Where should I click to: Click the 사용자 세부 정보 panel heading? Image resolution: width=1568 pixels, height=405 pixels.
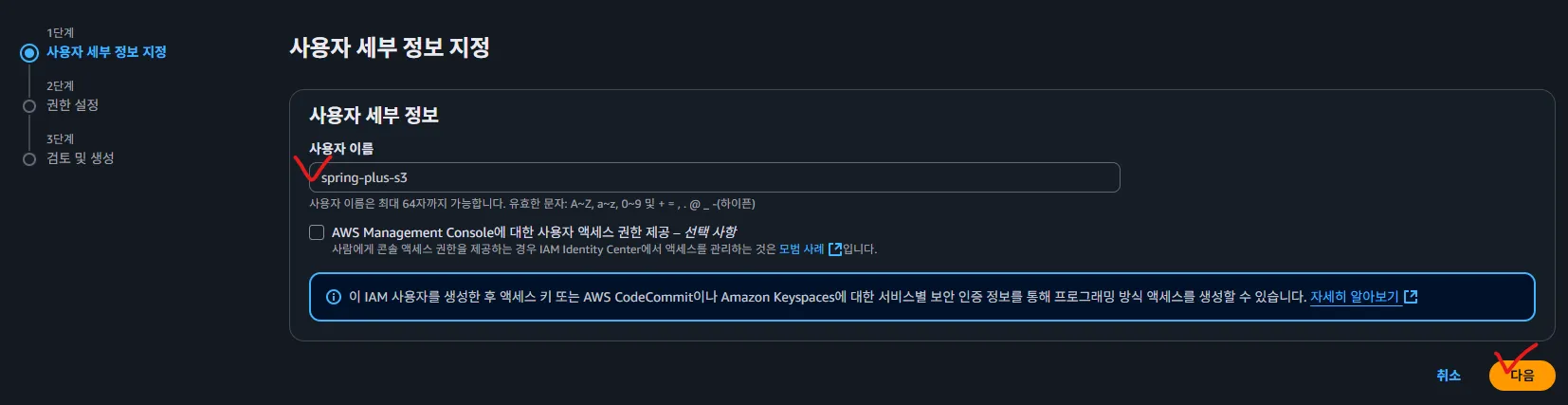[374, 116]
